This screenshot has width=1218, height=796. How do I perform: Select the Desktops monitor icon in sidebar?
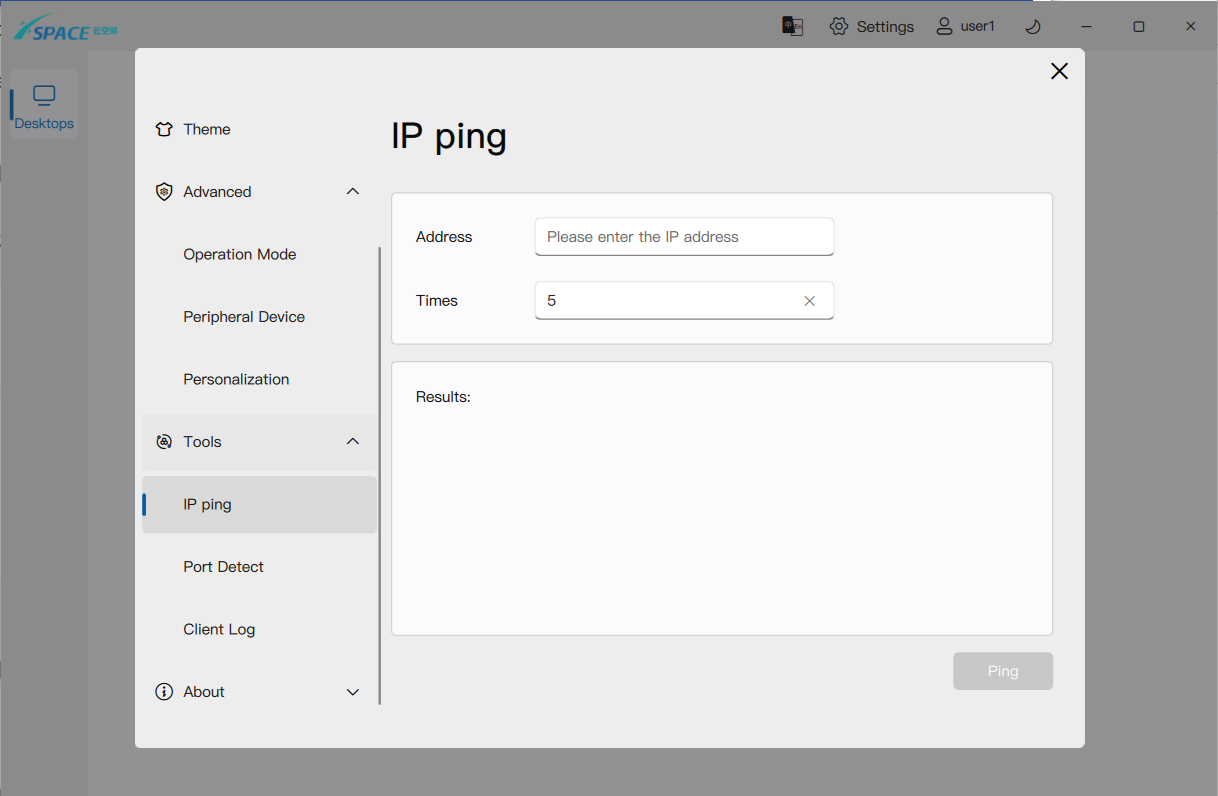44,96
